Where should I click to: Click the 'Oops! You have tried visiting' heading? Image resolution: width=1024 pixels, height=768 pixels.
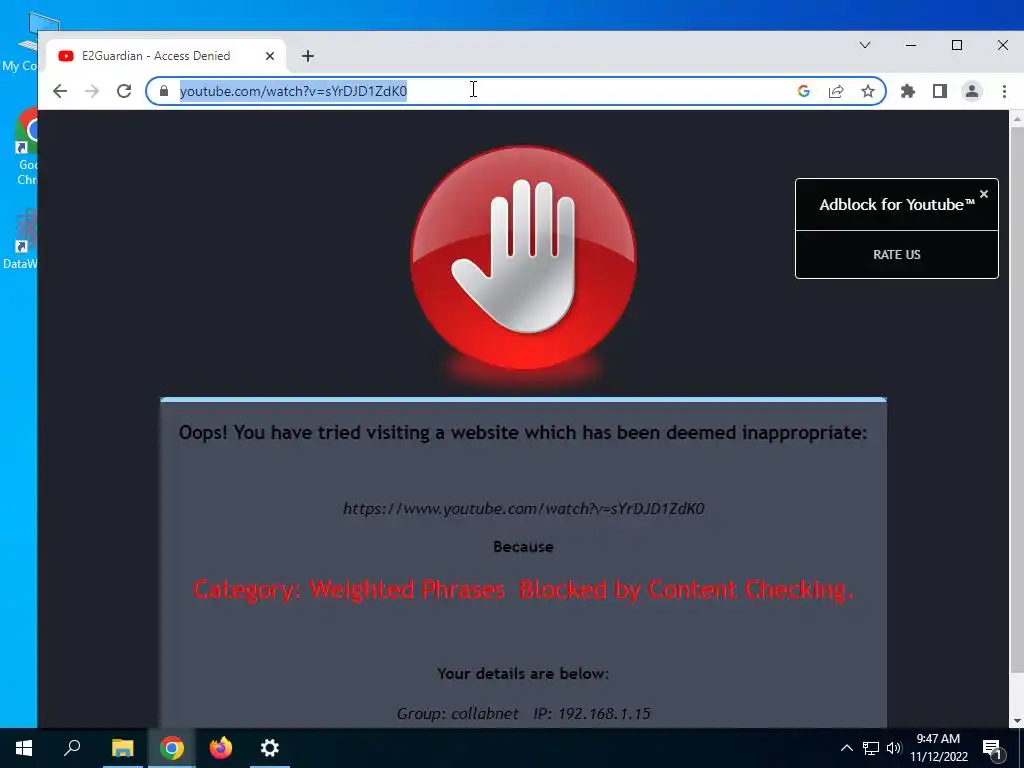[523, 433]
